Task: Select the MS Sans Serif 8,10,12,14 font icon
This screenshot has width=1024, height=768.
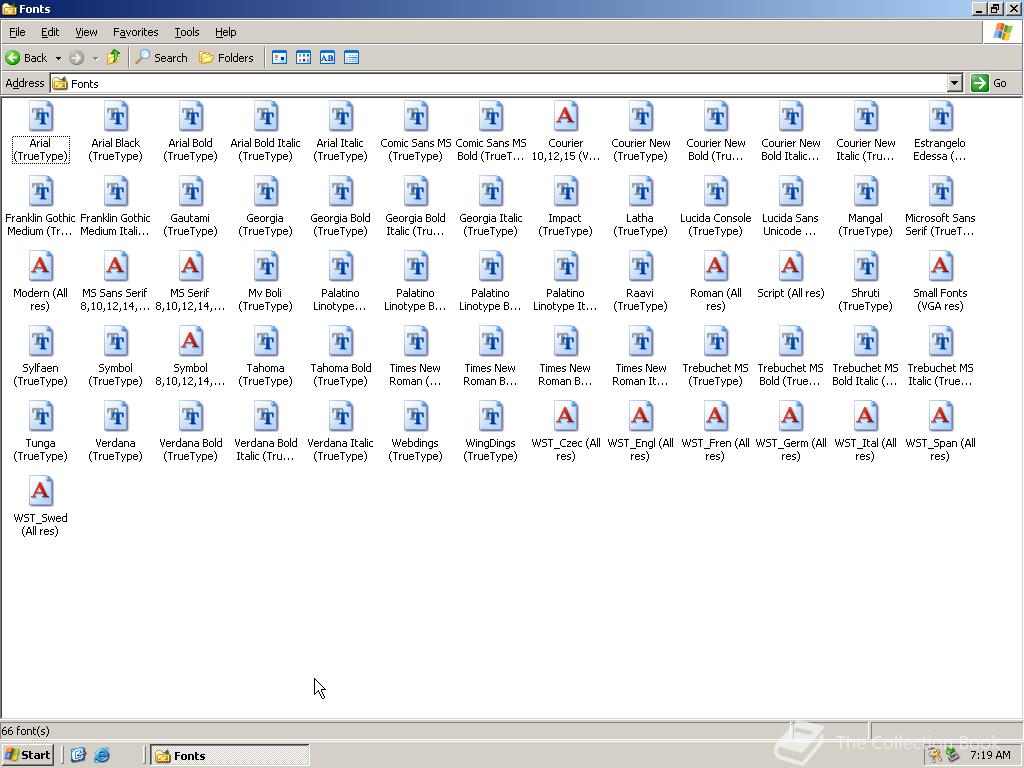Action: click(116, 267)
